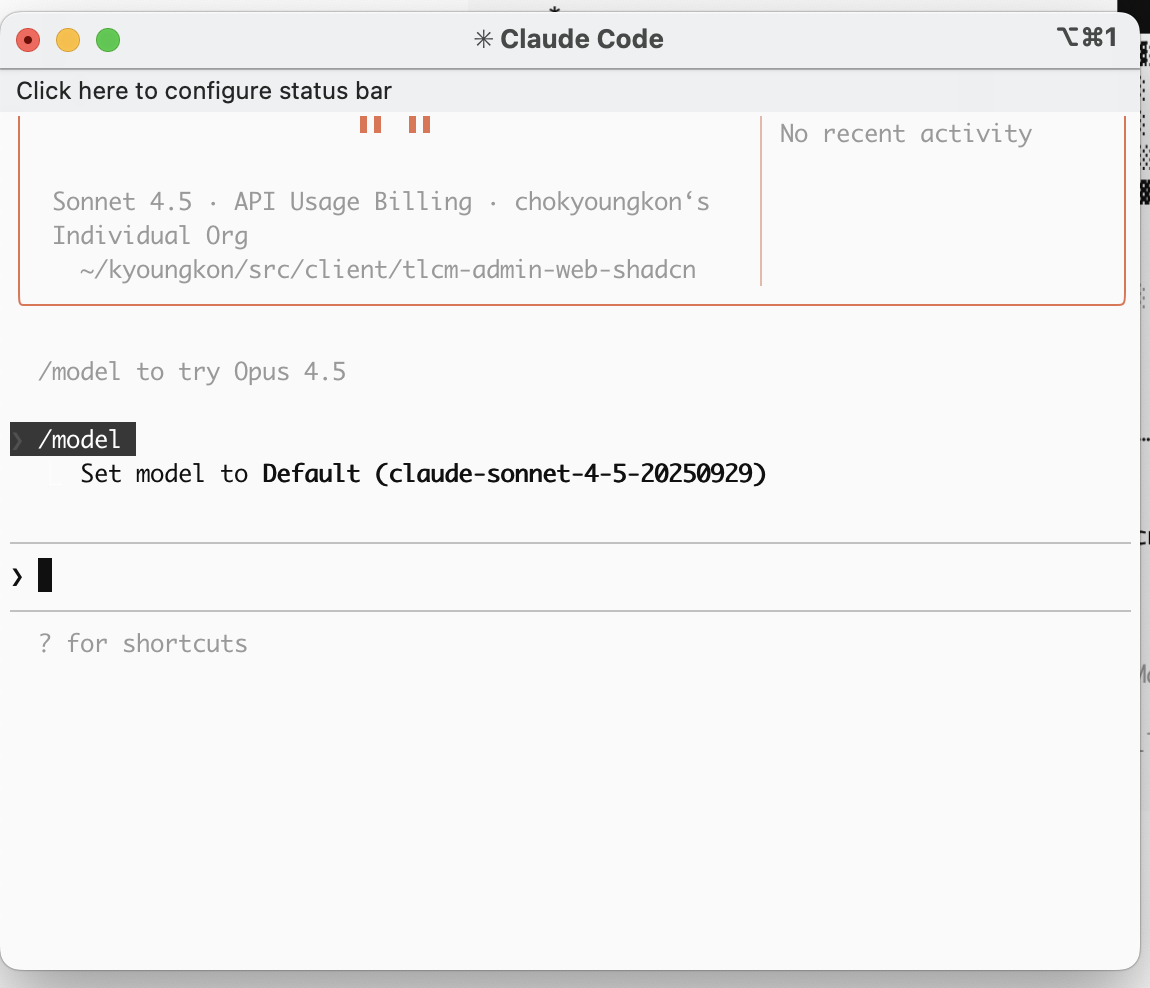The height and width of the screenshot is (988, 1150).
Task: Click the 'Sonnet 4.5 · API Usage Billing' line
Action: tap(381, 202)
